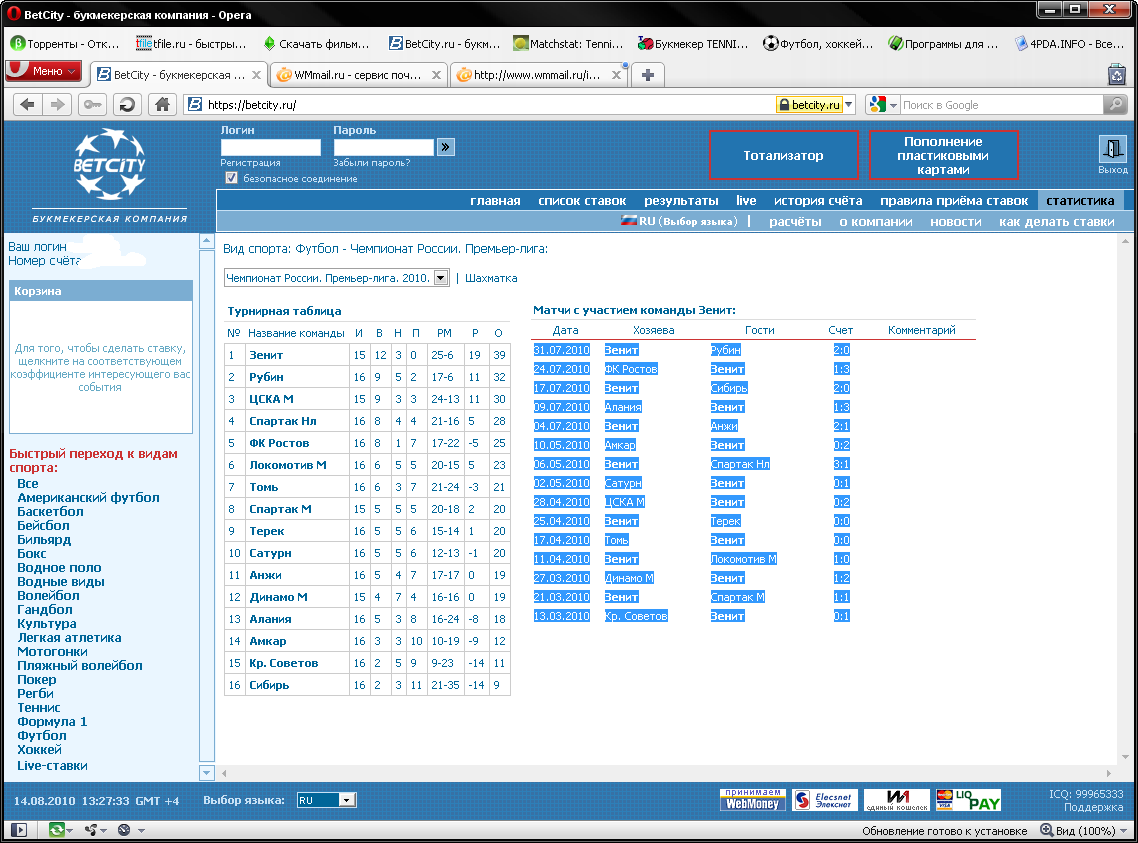Click the Единый кошелек payment logo
The image size is (1138, 843).
click(897, 799)
